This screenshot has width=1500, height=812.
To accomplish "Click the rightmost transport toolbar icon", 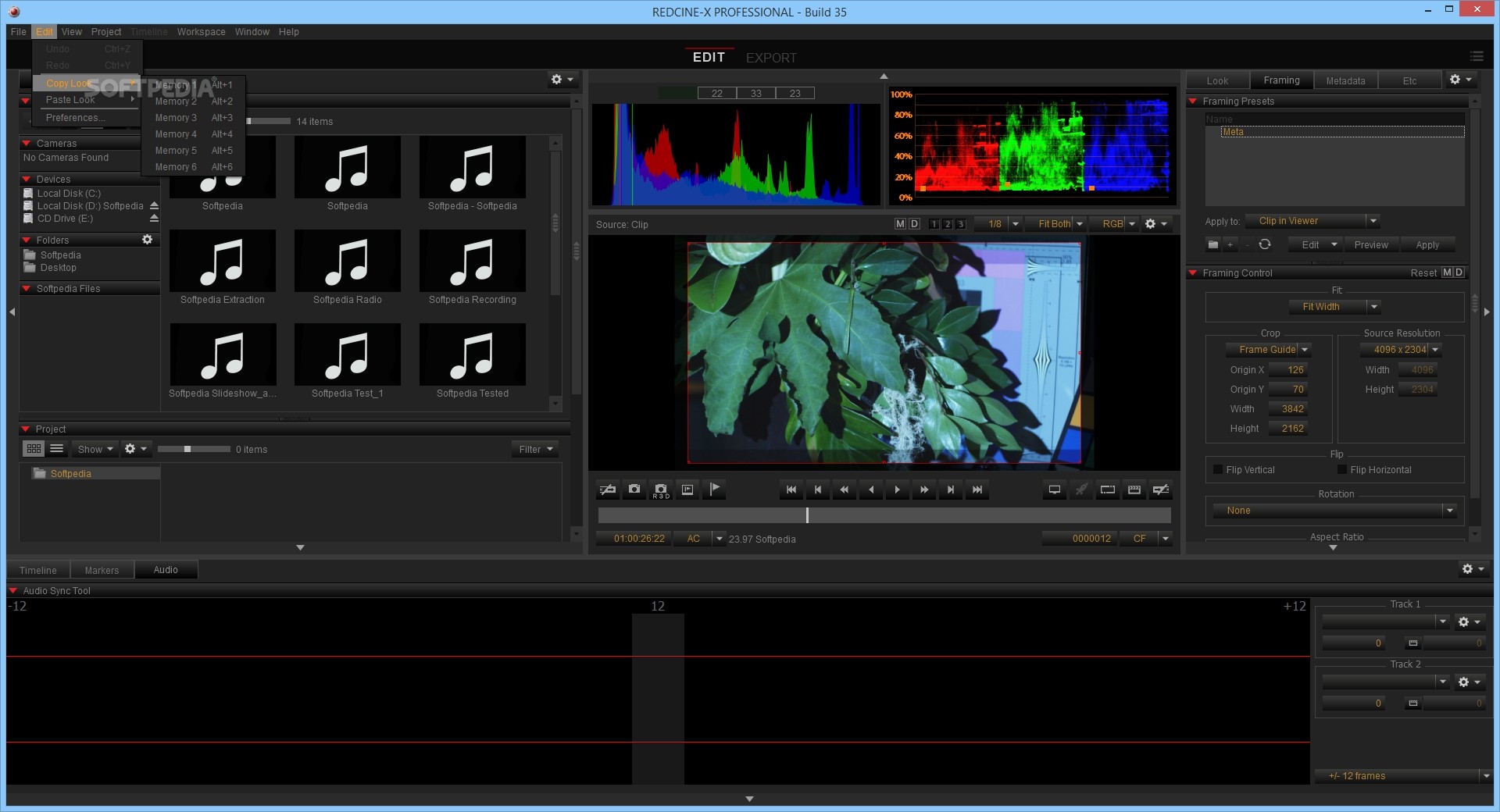I will coord(1161,490).
